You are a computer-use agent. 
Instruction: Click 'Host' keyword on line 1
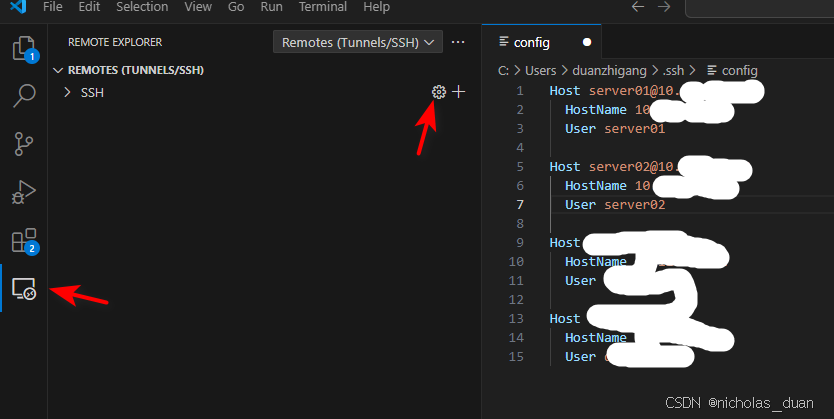pos(565,91)
